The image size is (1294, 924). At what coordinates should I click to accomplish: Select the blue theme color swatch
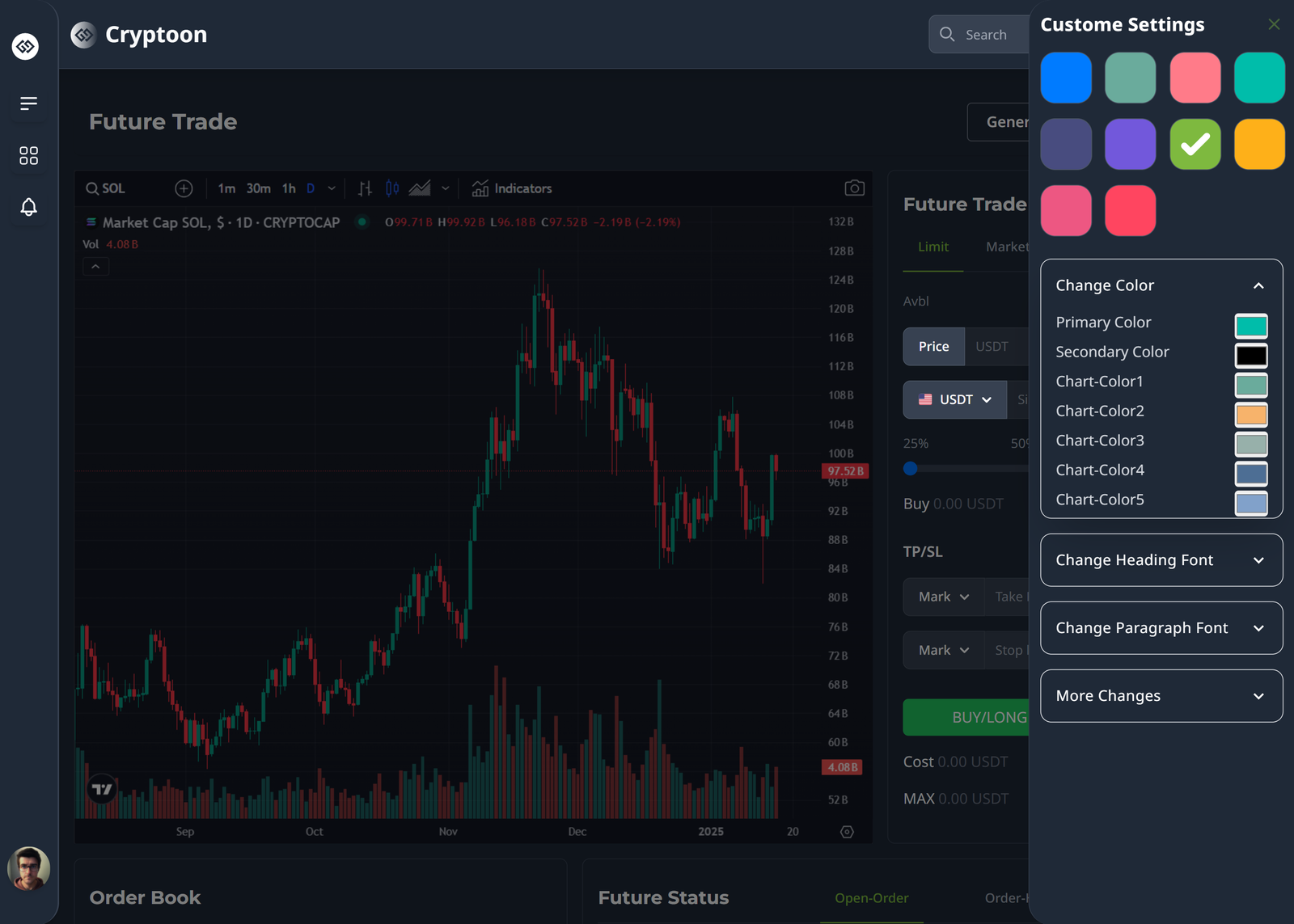tap(1066, 78)
